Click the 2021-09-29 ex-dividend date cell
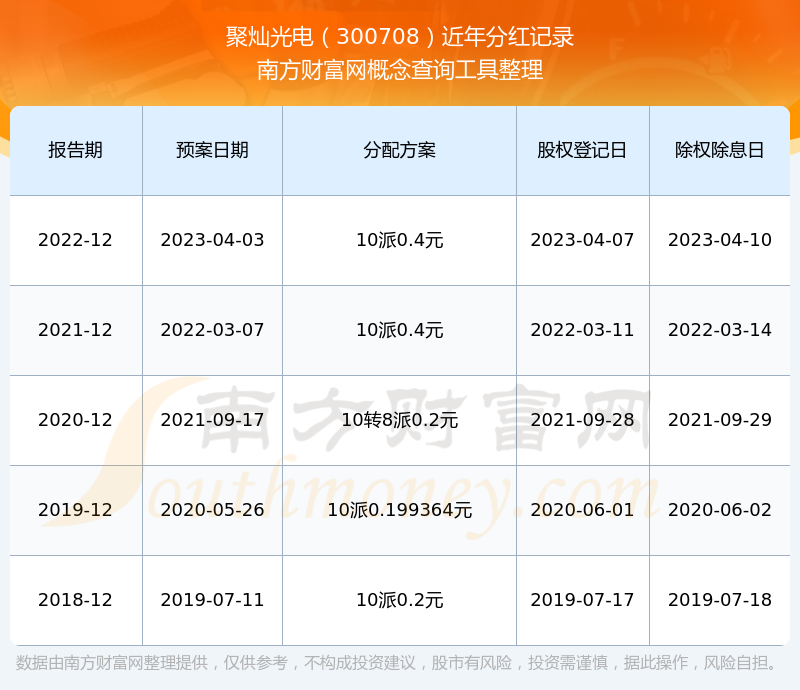The height and width of the screenshot is (690, 800). (719, 420)
